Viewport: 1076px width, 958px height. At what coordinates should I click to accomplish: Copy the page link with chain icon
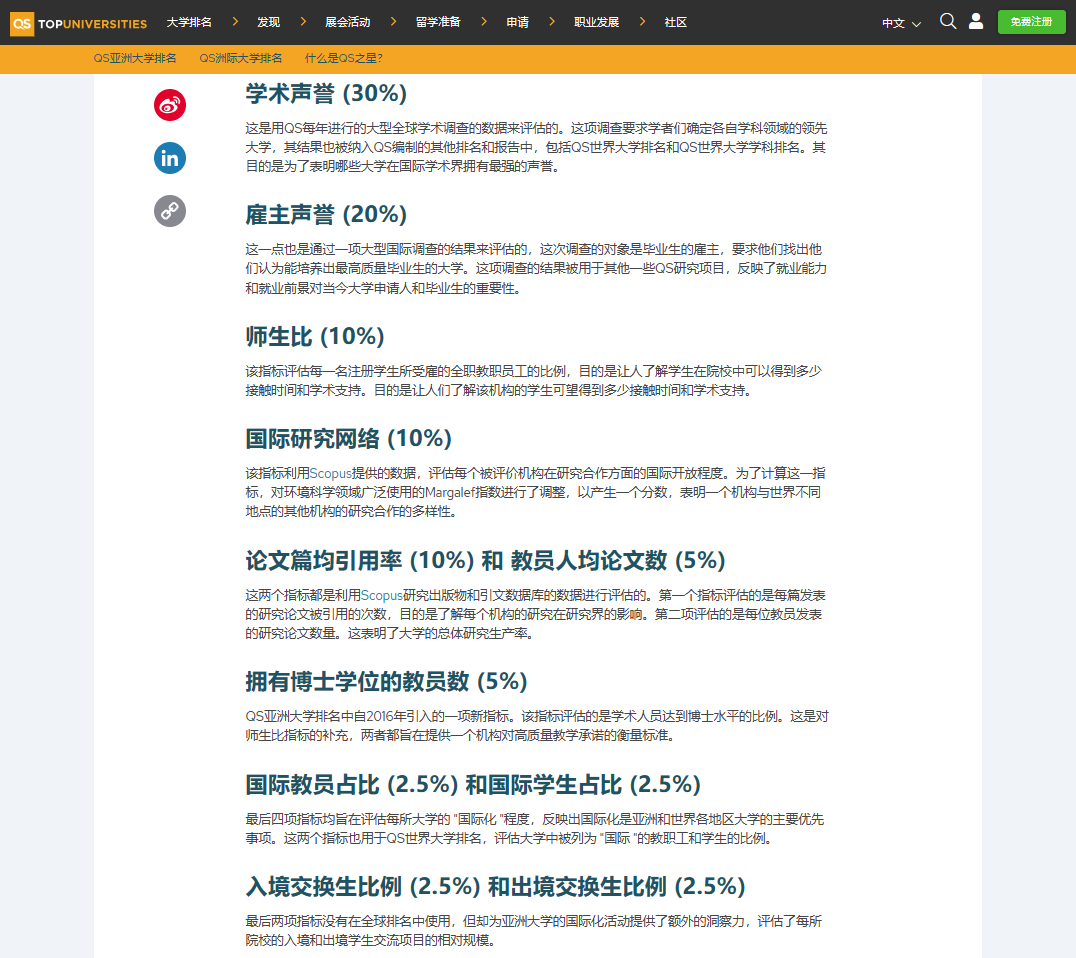tap(169, 211)
